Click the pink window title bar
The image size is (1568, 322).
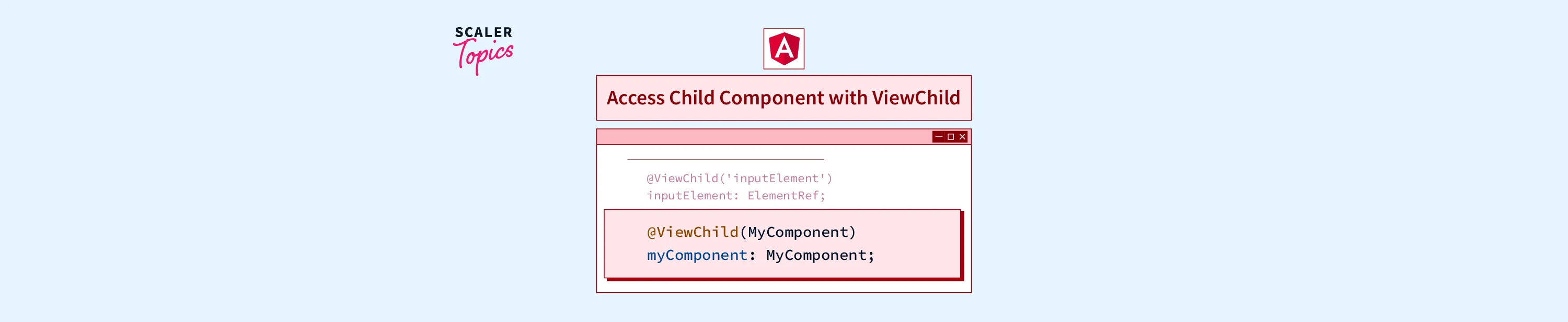(x=761, y=137)
